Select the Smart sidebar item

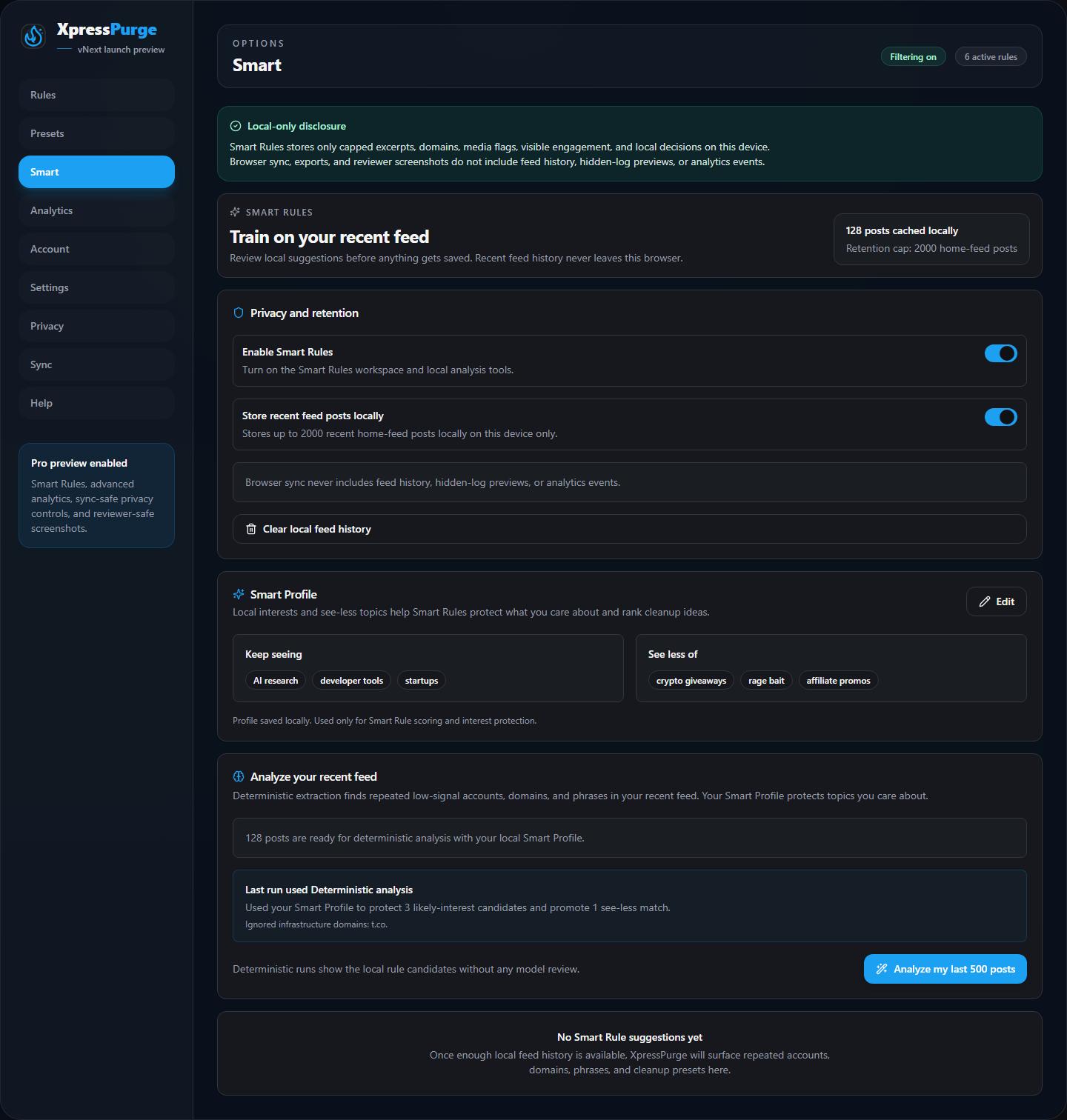96,172
